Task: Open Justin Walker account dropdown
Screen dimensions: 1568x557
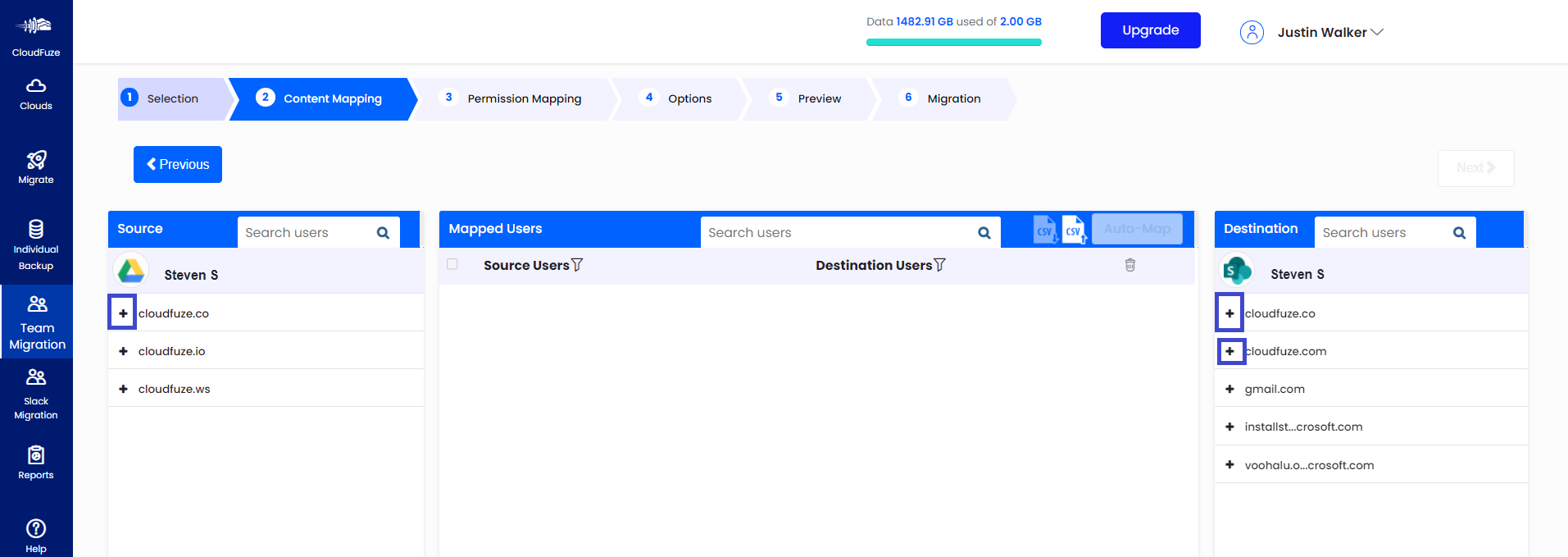Action: coord(1330,32)
